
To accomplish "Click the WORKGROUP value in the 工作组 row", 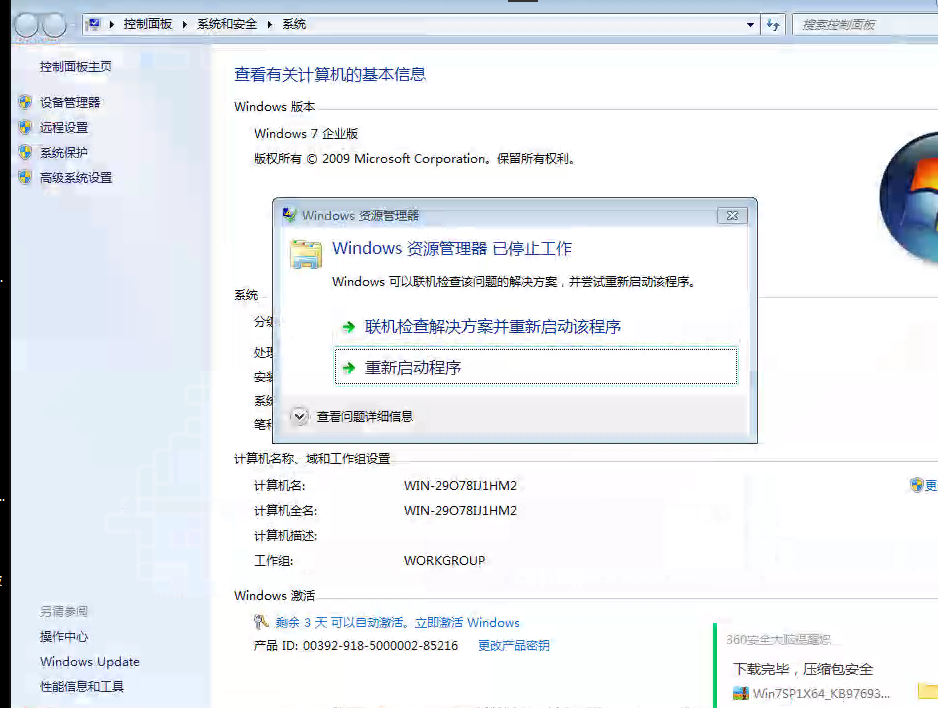I will [x=444, y=561].
